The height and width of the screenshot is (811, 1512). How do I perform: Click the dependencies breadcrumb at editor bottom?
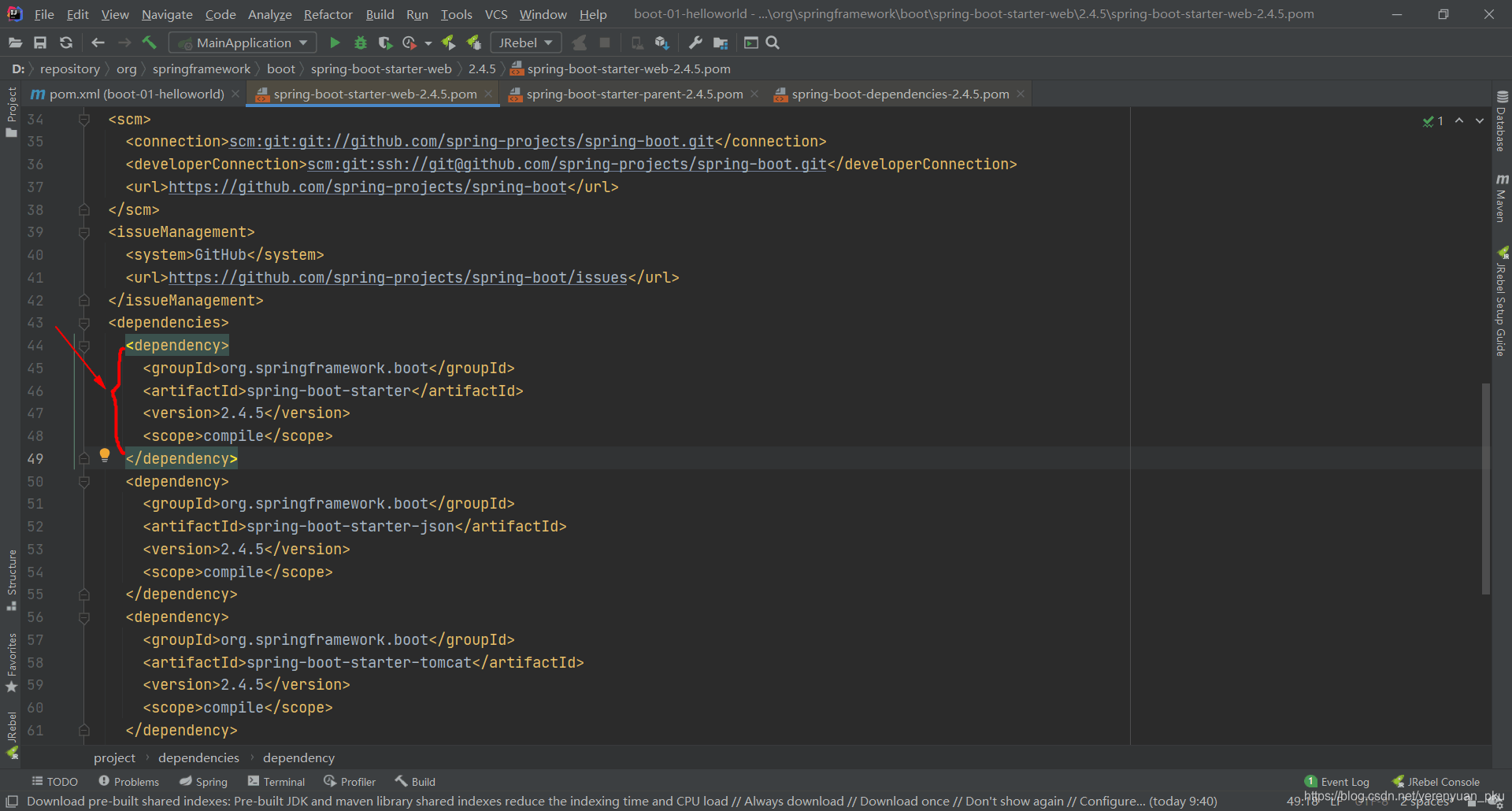click(198, 757)
